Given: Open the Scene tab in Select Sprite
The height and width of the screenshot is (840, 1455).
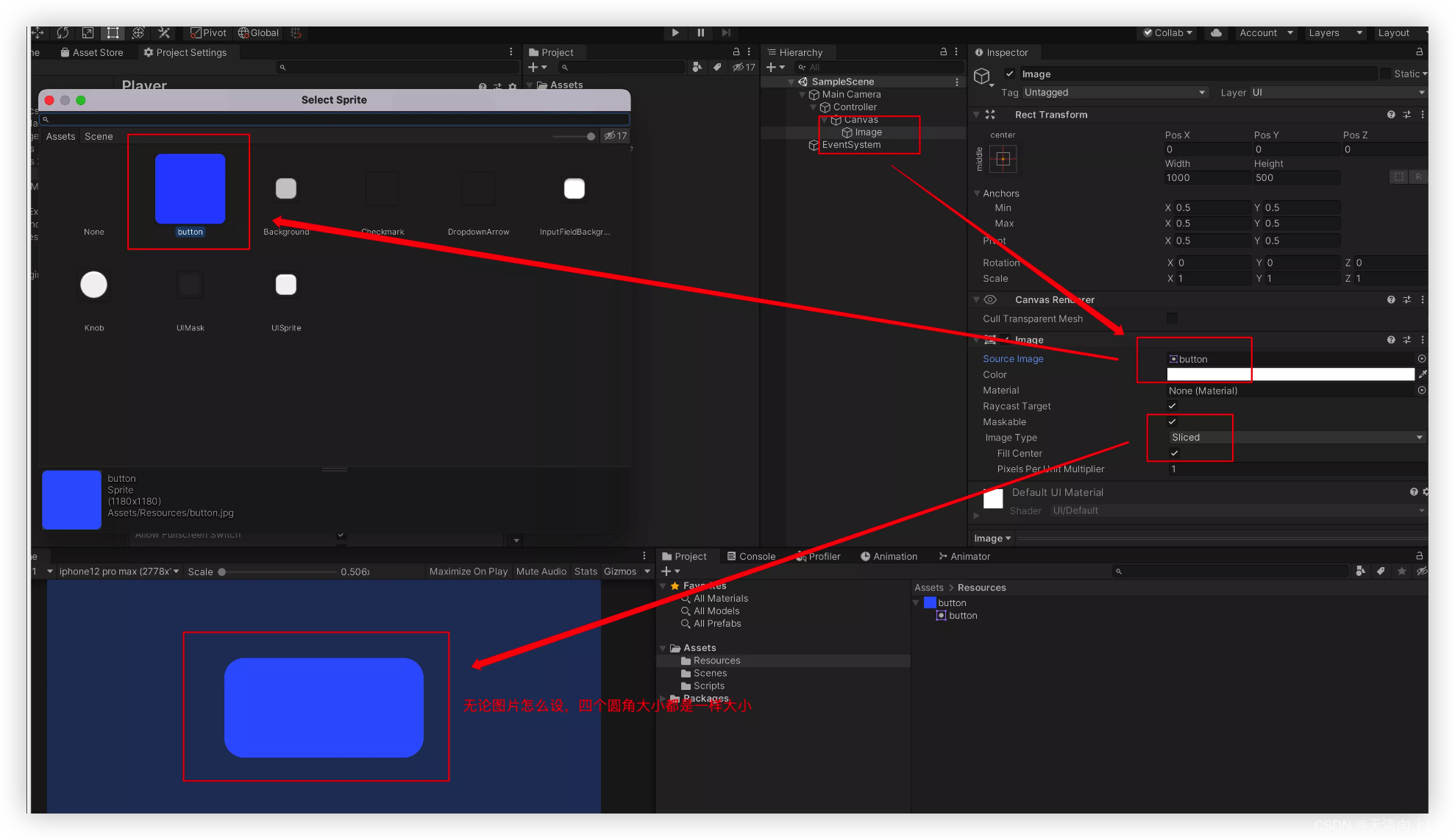Looking at the screenshot, I should coord(99,136).
